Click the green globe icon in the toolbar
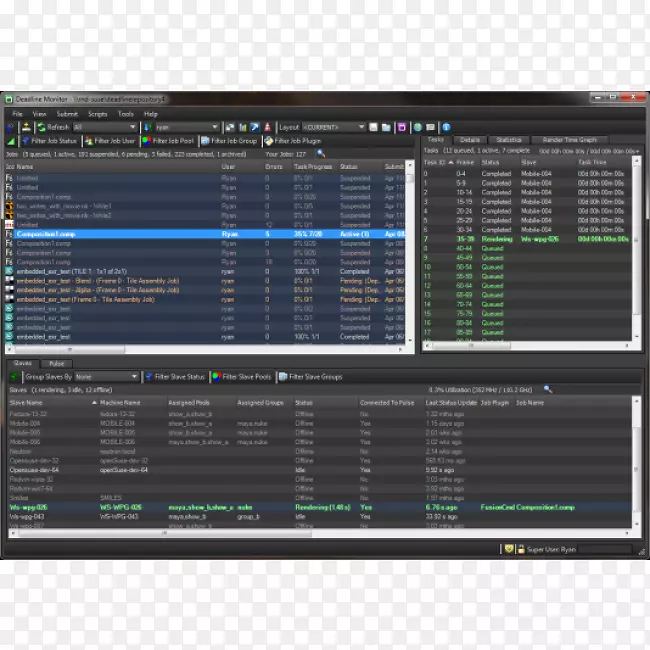Image resolution: width=650 pixels, height=650 pixels. click(417, 127)
